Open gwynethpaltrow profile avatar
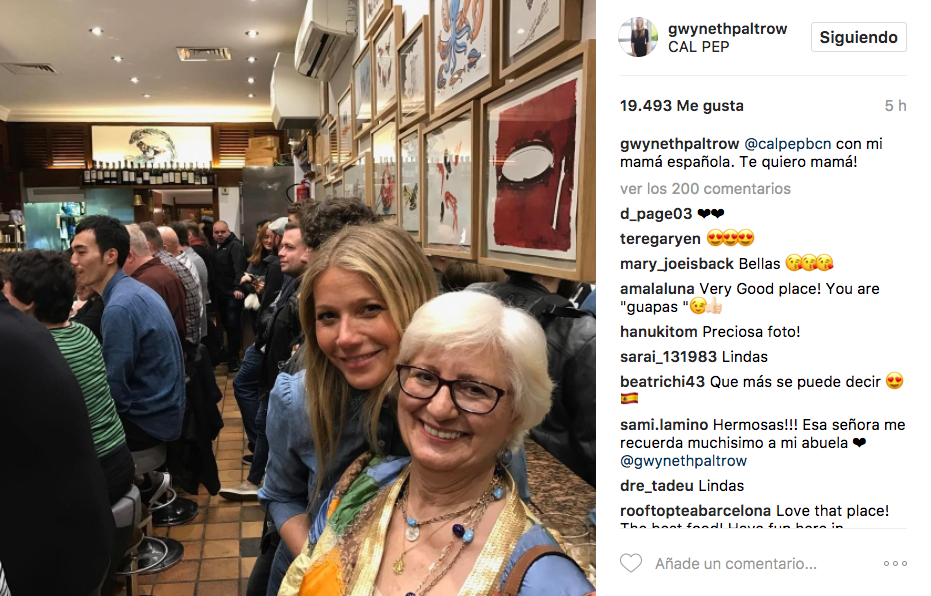The image size is (931, 596). point(638,37)
